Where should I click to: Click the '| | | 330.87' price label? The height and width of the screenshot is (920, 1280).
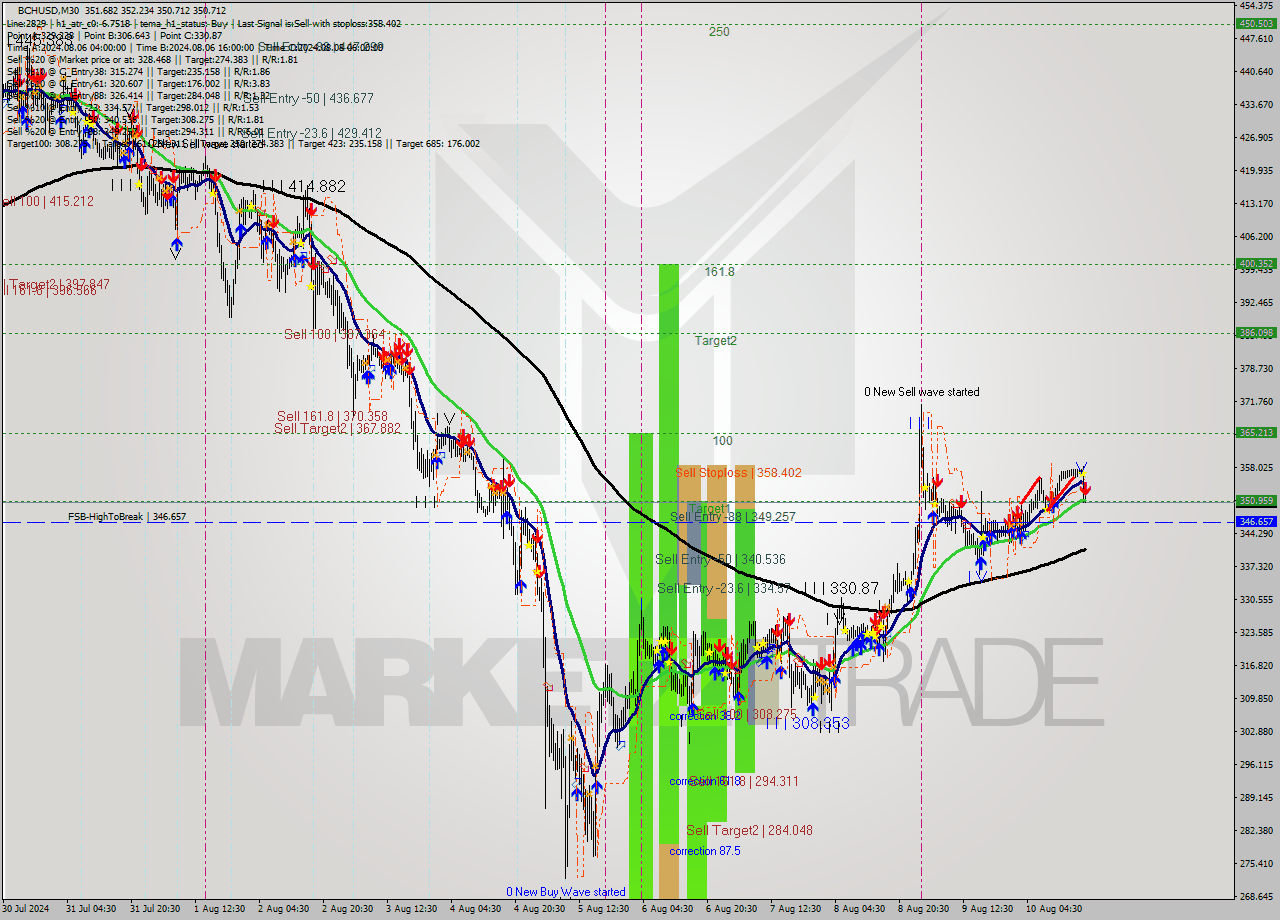click(x=841, y=589)
